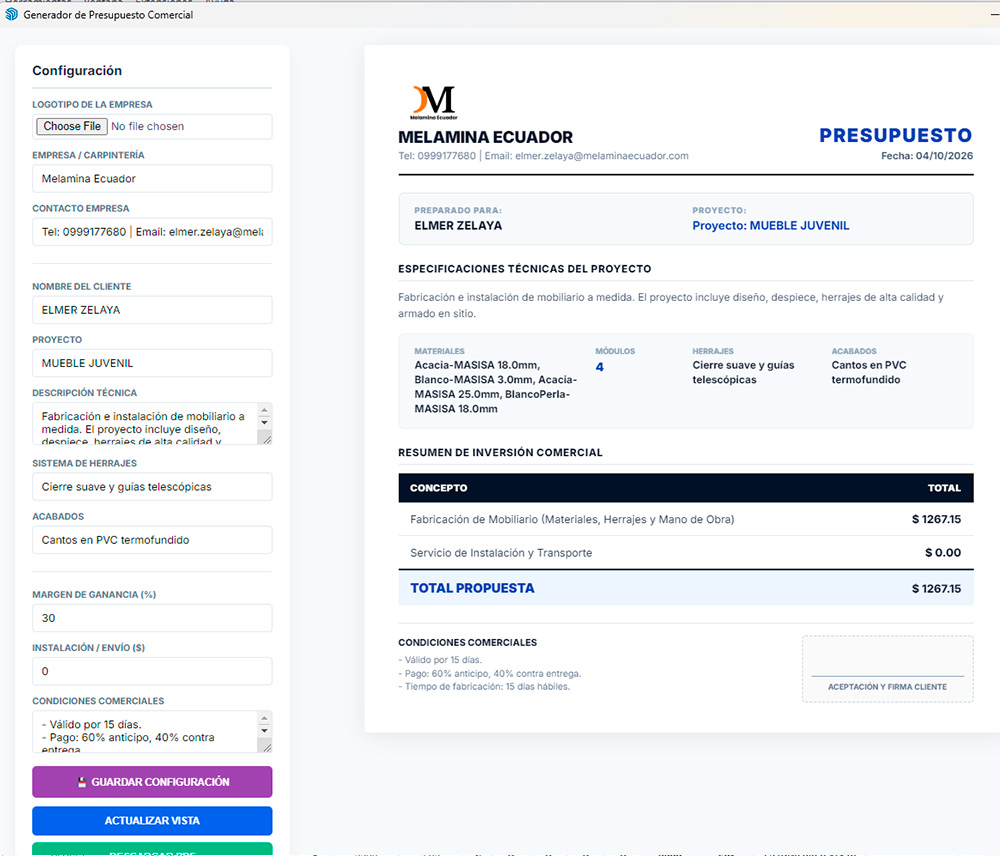Click the TOTAL PROPUESTA label
Viewport: 1000px width, 857px height.
pos(472,589)
